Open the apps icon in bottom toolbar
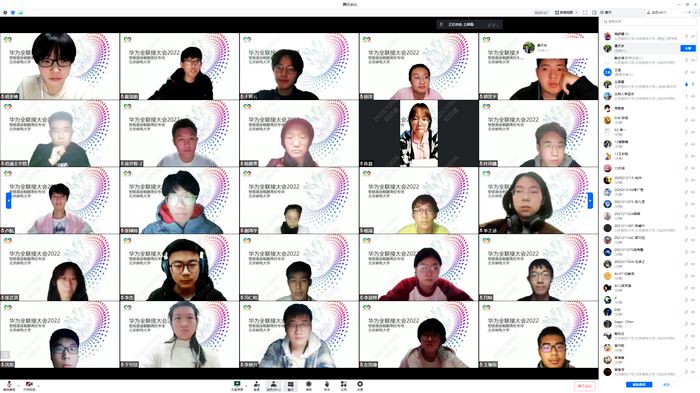The width and height of the screenshot is (700, 393). 343,384
